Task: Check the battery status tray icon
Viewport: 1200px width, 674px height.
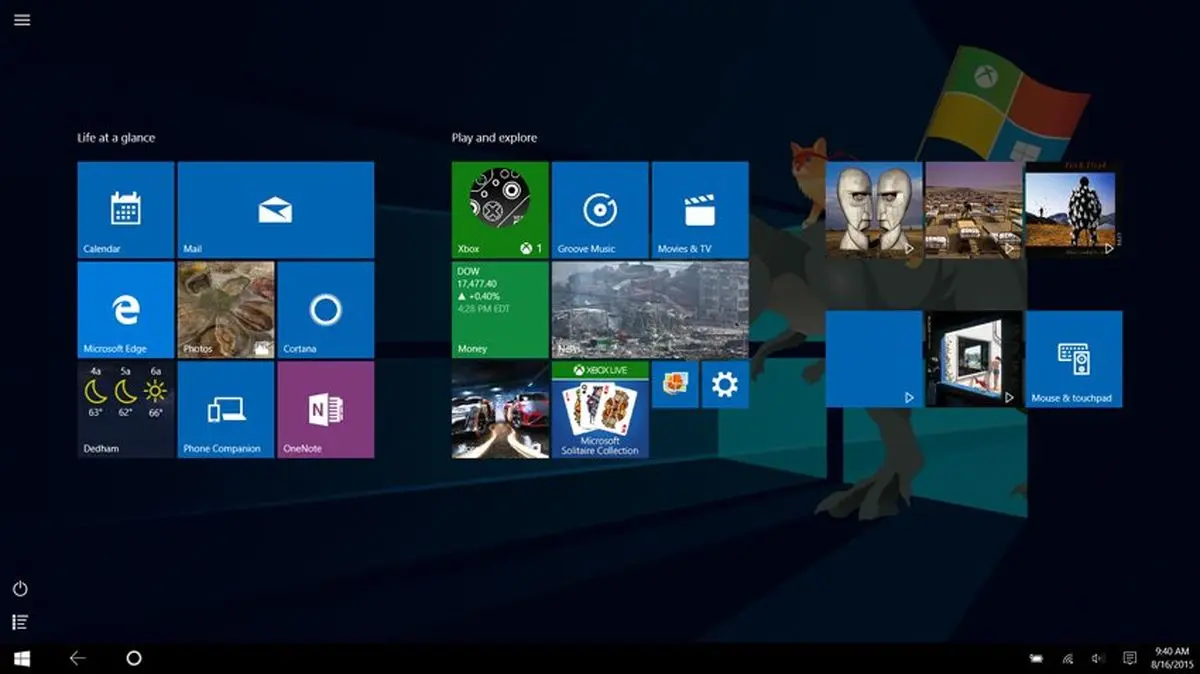Action: click(1037, 658)
